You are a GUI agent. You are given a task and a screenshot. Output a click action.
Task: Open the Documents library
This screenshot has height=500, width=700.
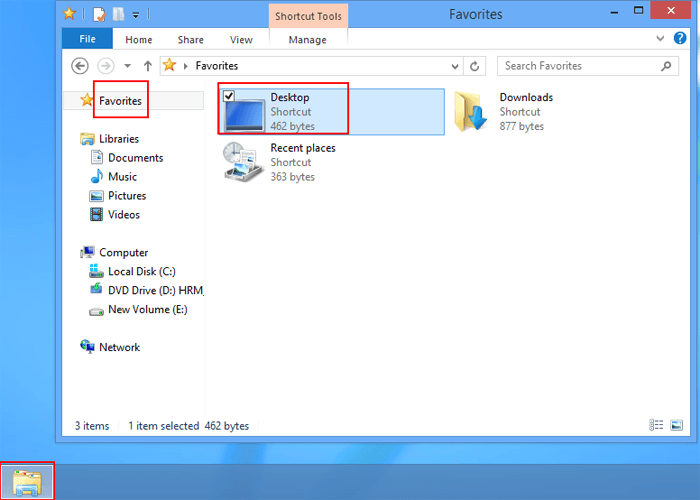coord(135,158)
